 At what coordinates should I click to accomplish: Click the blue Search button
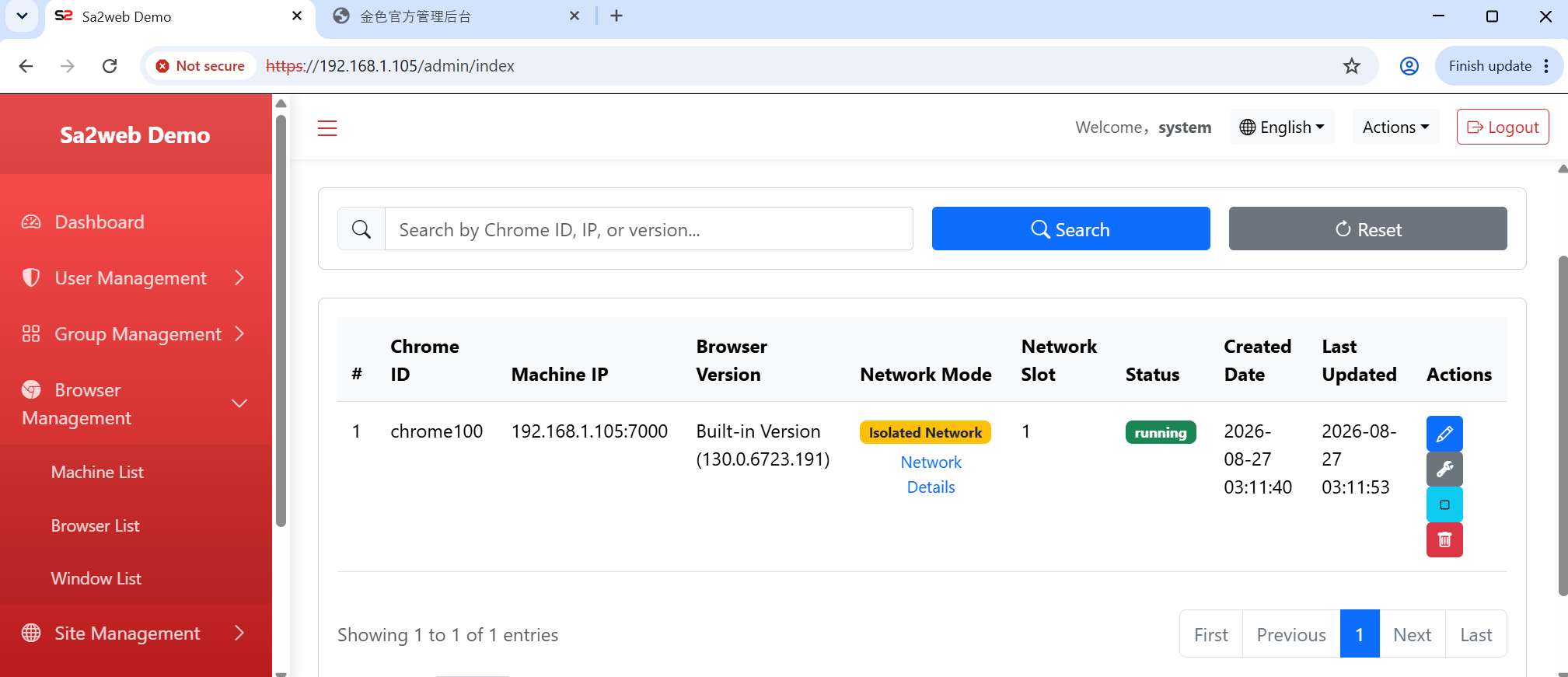1070,229
